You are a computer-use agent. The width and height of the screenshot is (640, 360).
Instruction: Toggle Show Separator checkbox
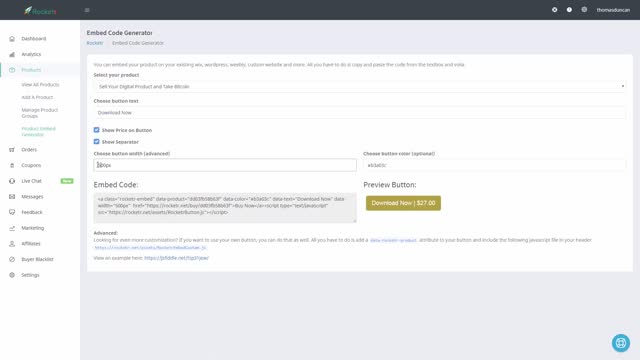point(96,142)
